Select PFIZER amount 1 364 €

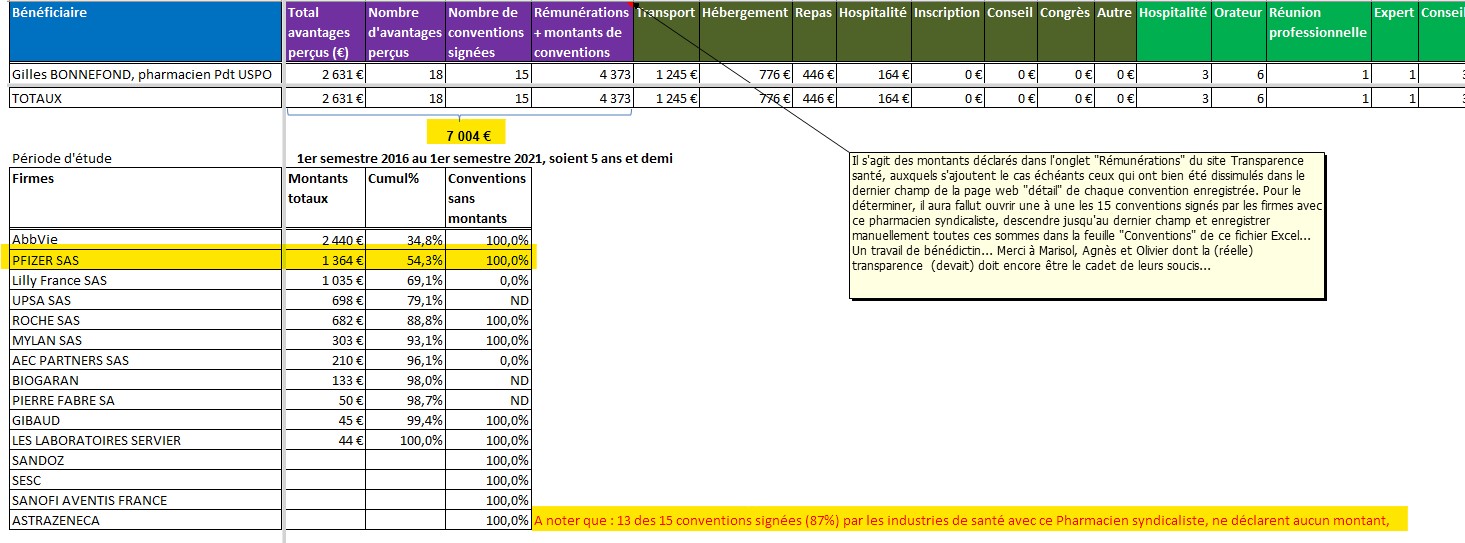pos(325,260)
